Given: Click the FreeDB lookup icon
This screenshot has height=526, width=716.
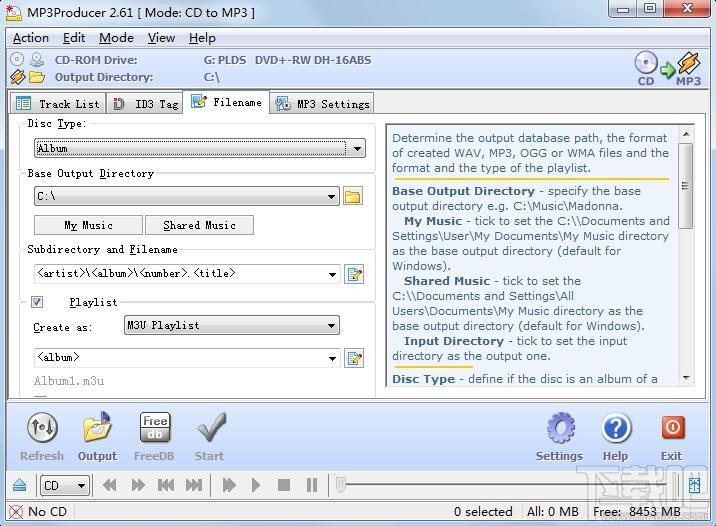Looking at the screenshot, I should [155, 427].
